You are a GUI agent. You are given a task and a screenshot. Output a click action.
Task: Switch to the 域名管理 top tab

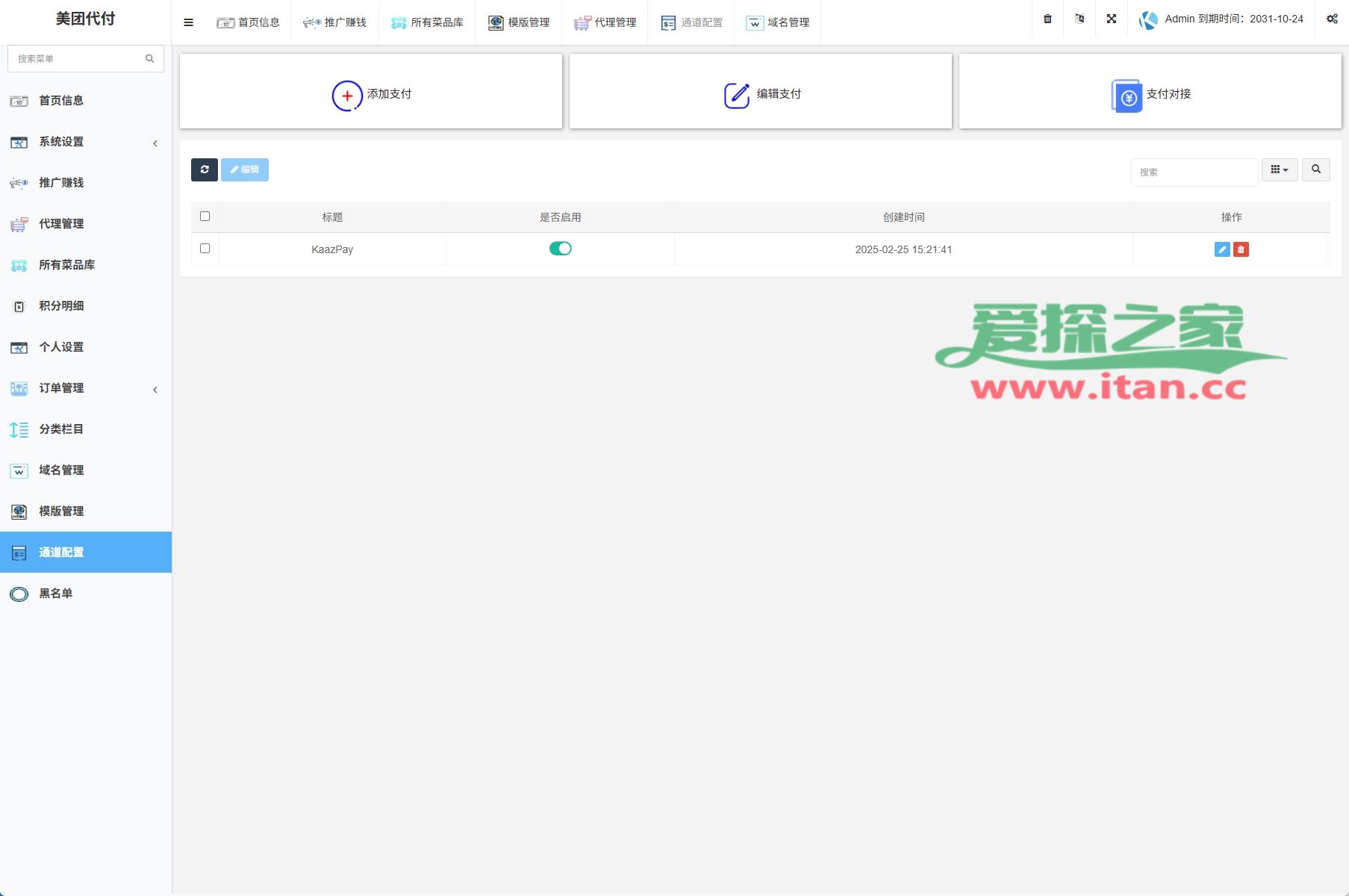777,22
